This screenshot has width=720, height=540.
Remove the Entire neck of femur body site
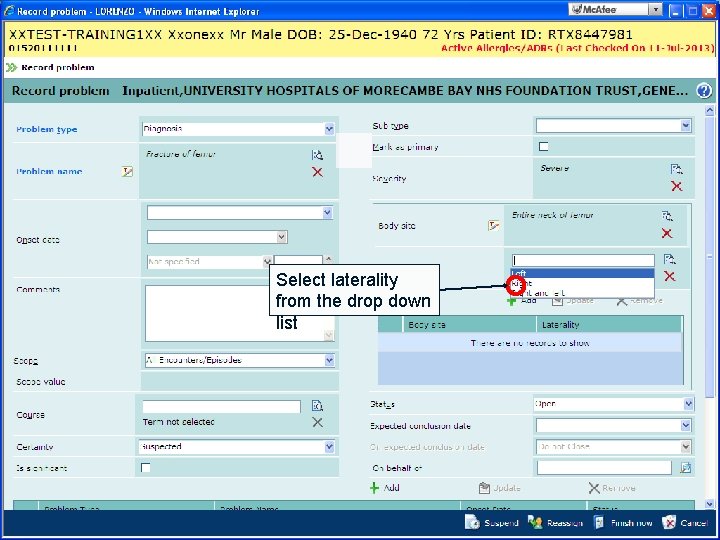667,233
